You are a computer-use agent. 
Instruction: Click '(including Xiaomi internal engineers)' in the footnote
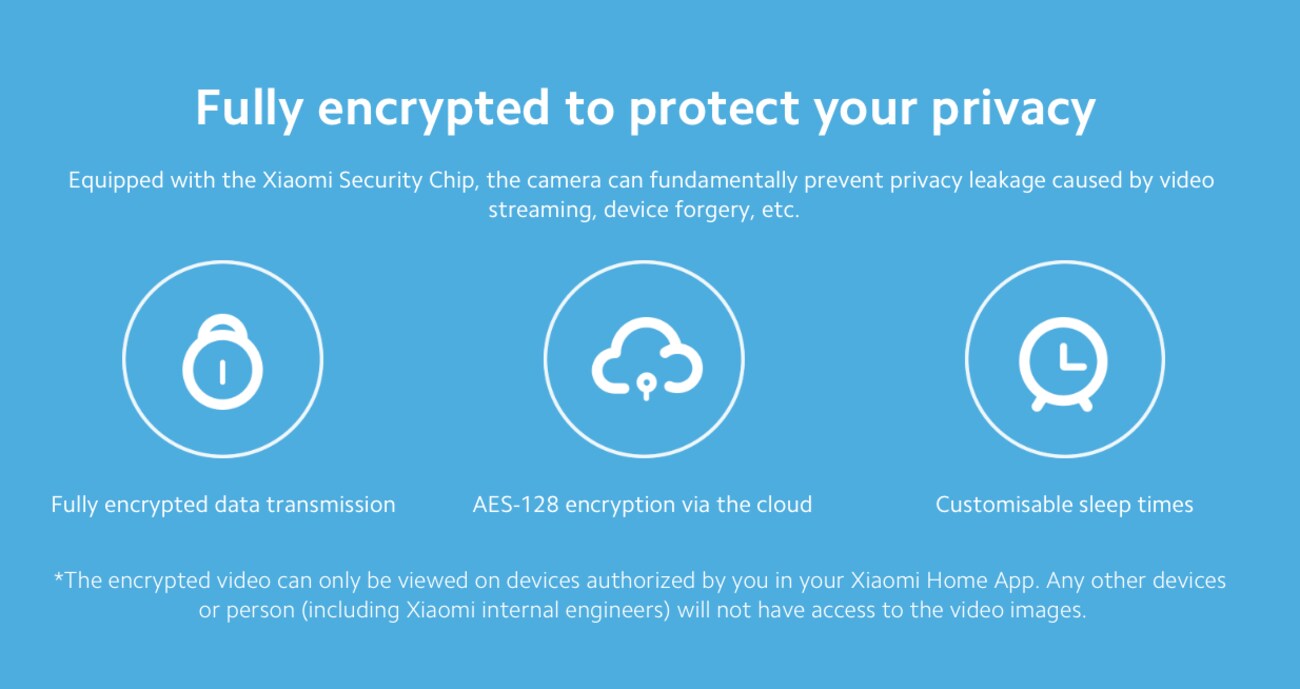(435, 611)
